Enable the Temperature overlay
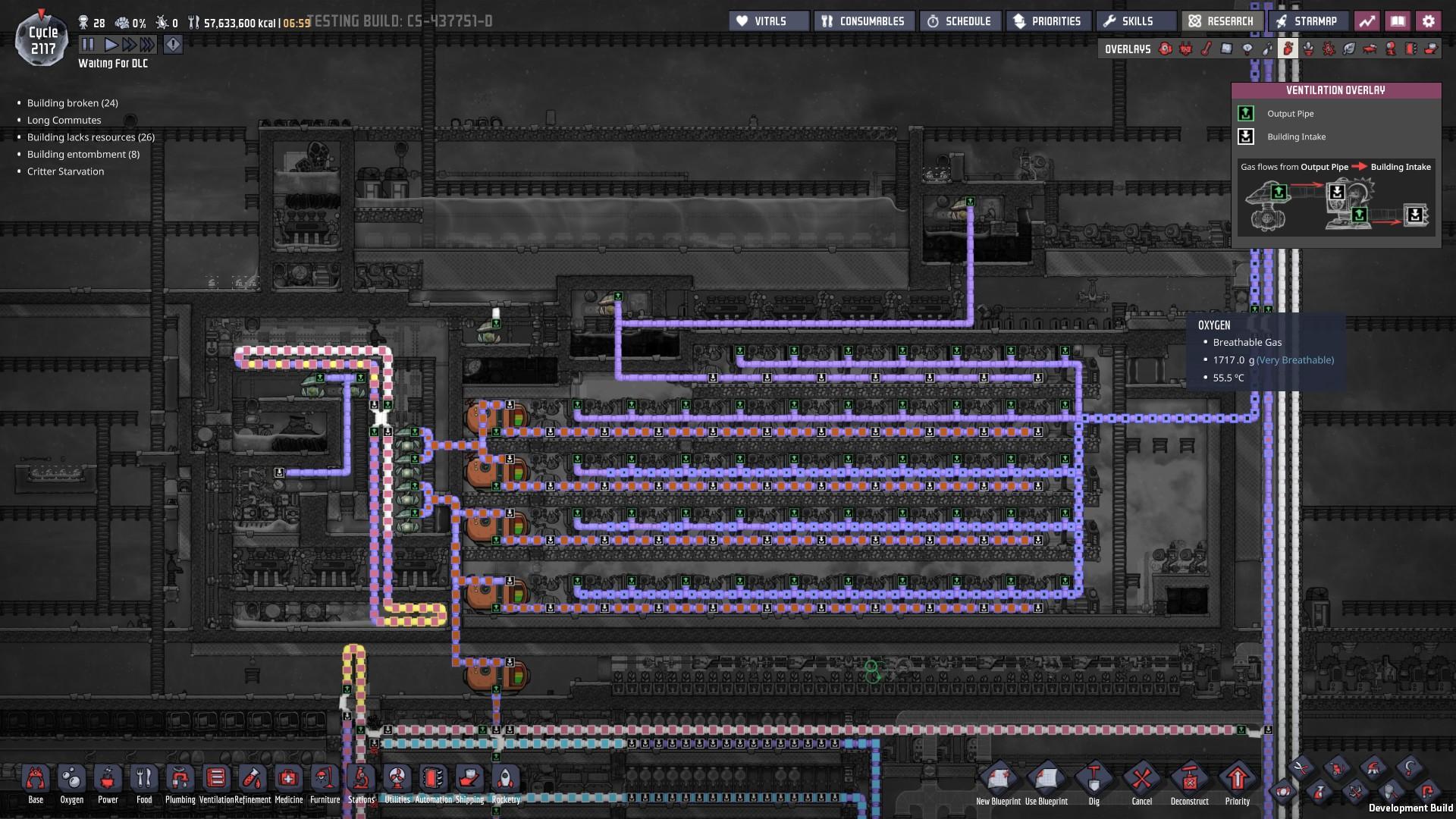Viewport: 1456px width, 819px height. 1207,49
